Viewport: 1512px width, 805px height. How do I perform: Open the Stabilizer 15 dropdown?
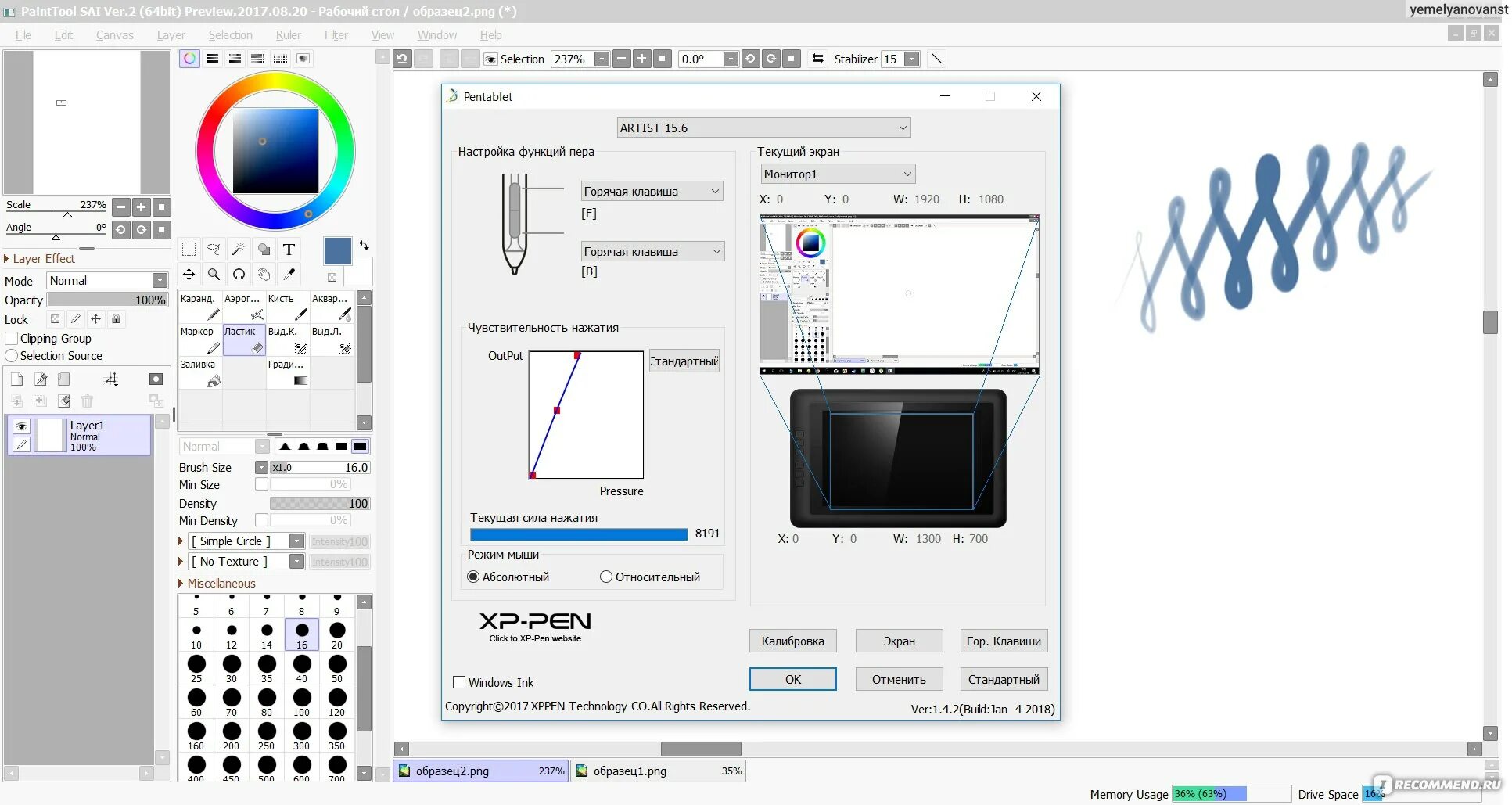[x=911, y=59]
